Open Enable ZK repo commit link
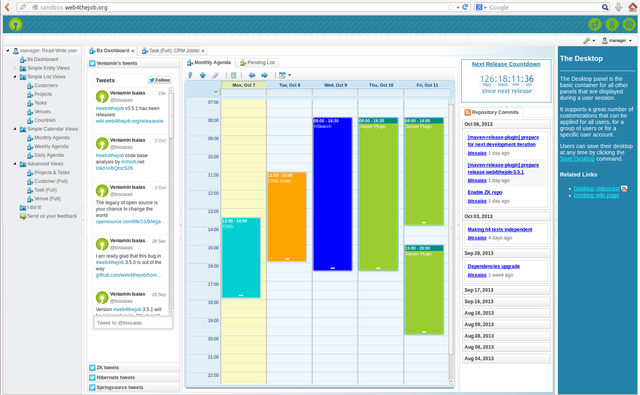The image size is (640, 395). coord(485,192)
